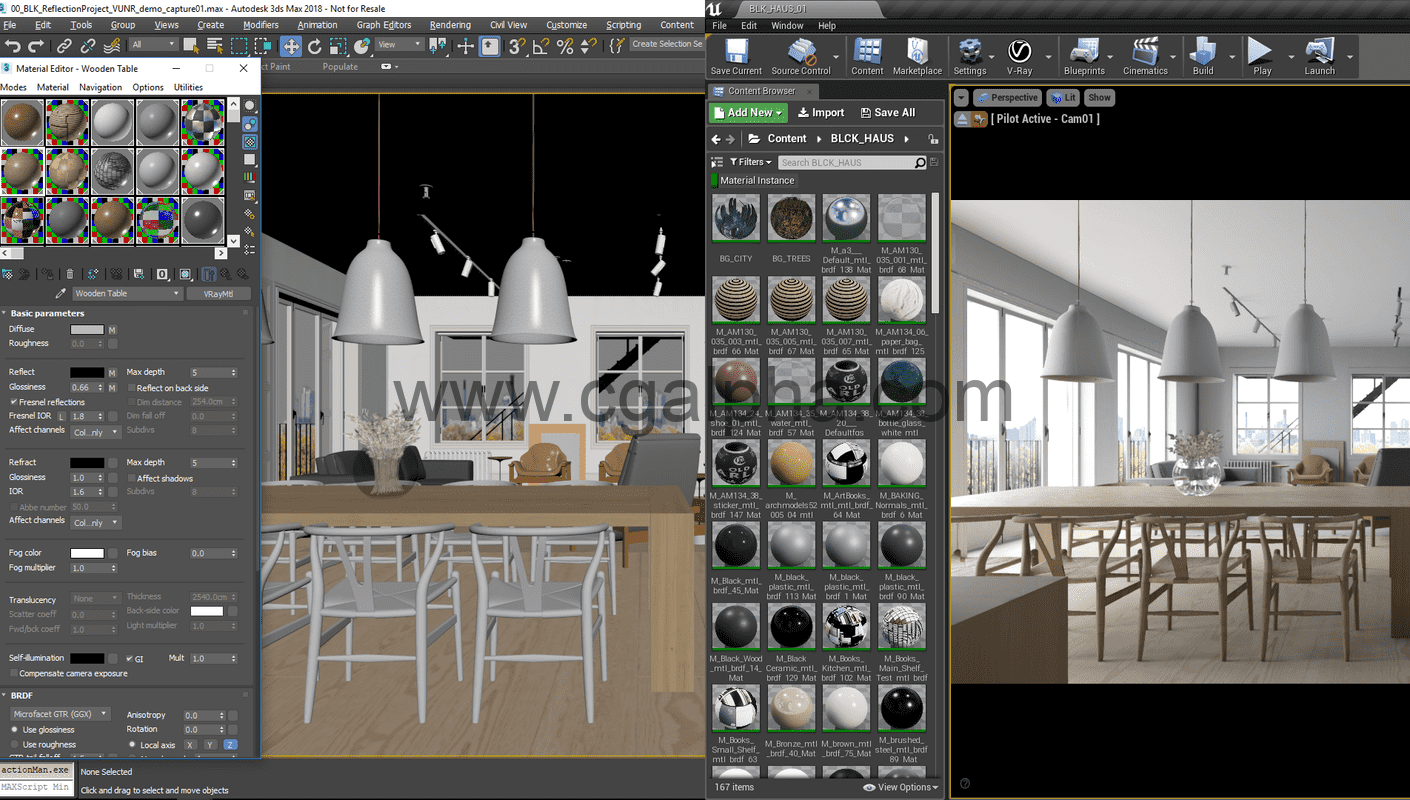Click the Add New button in Content Browser
This screenshot has height=800, width=1410.
click(747, 112)
